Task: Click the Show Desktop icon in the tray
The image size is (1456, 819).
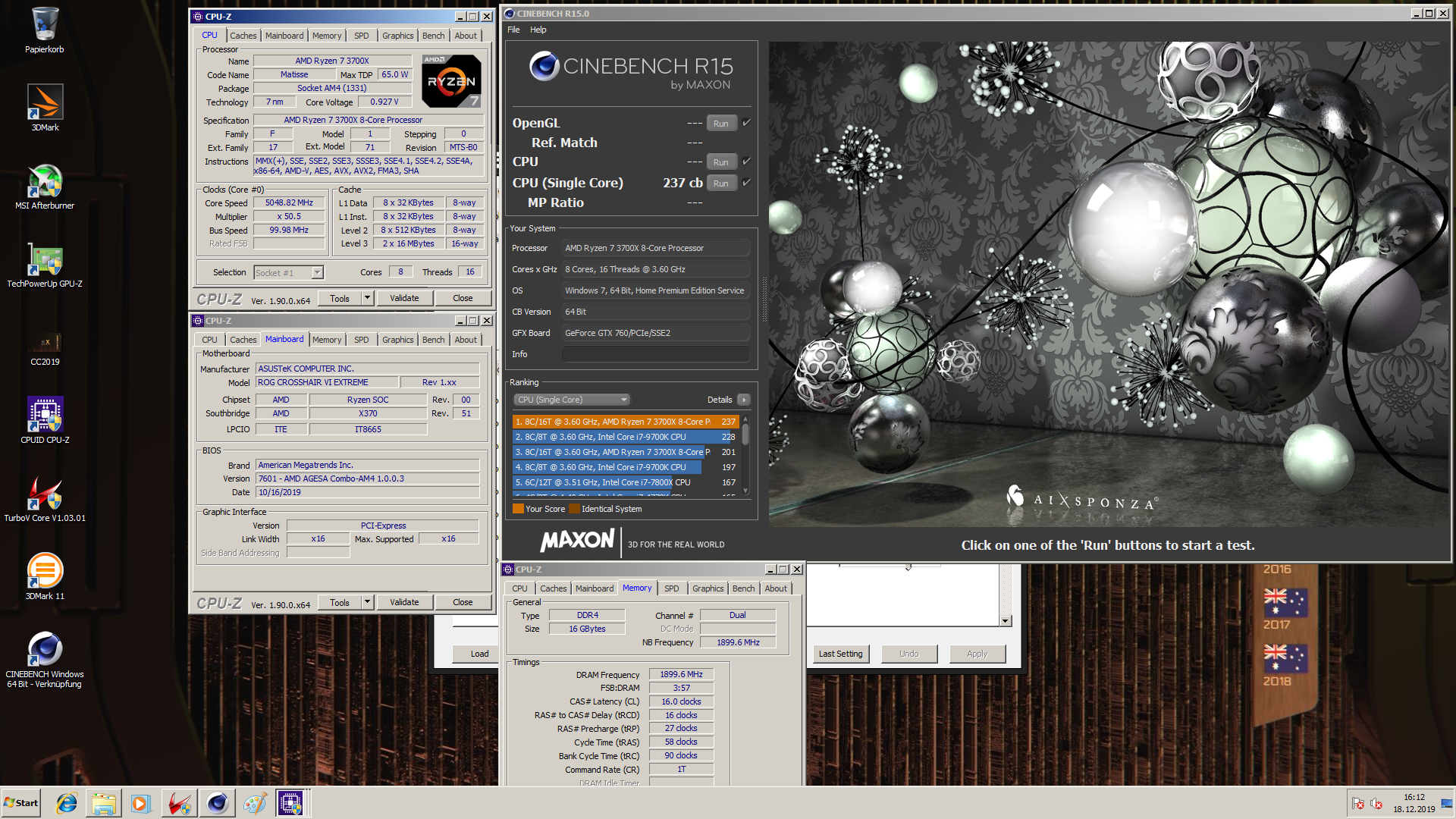Action: [1447, 804]
